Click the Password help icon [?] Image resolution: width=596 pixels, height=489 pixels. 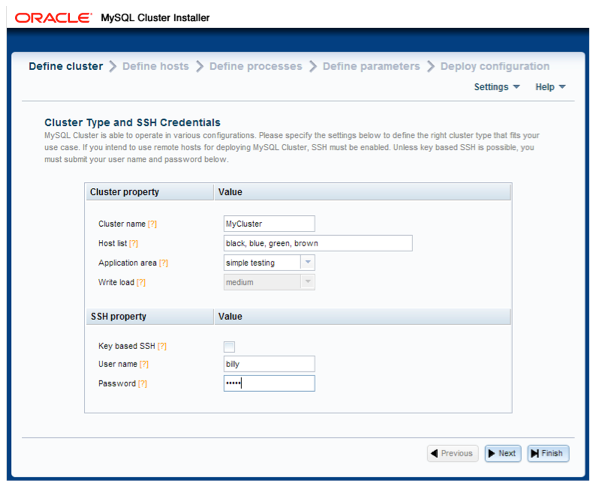[x=142, y=383]
